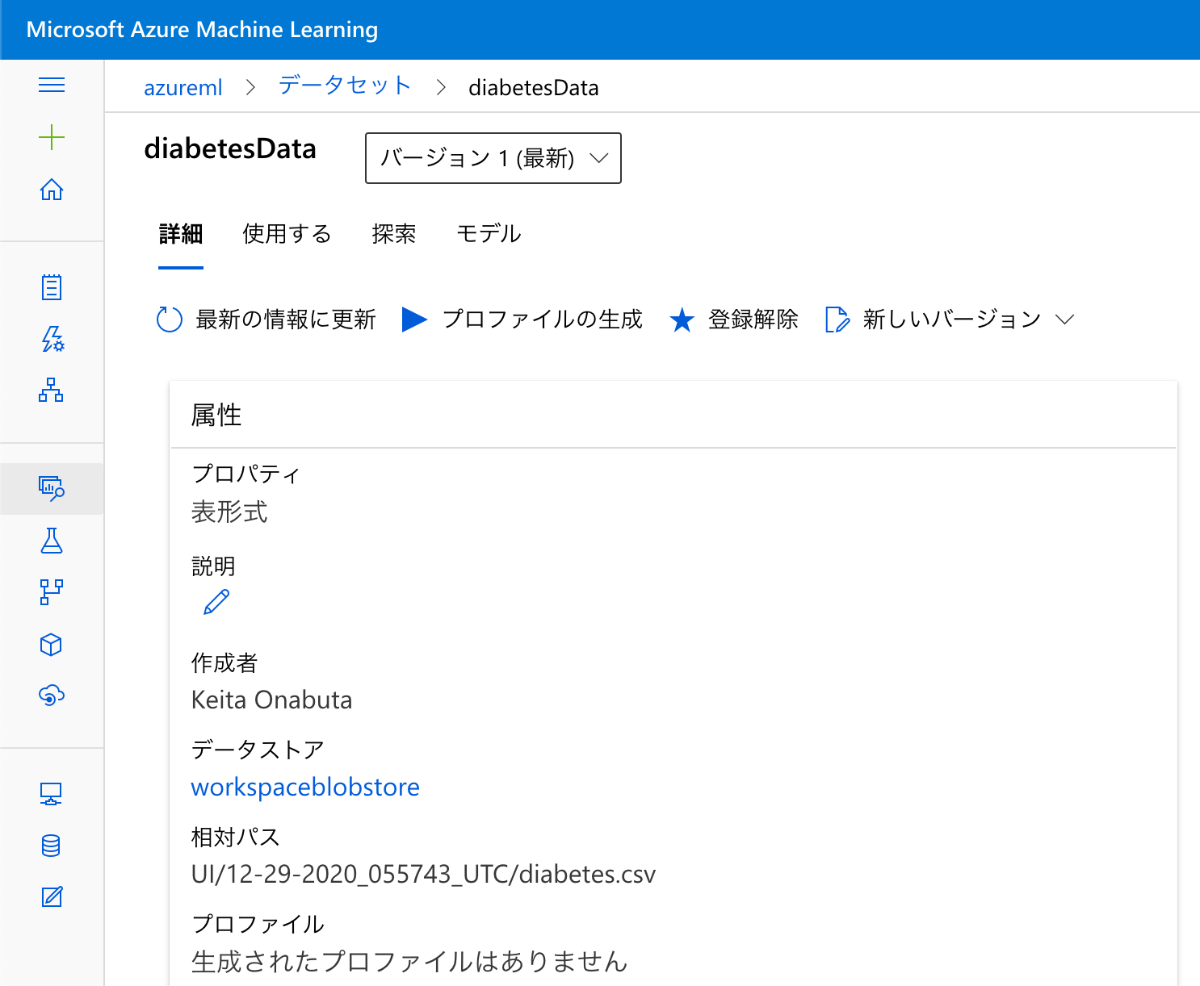This screenshot has width=1200, height=986.
Task: Click the diabetesData breadcrumb text
Action: click(x=534, y=87)
